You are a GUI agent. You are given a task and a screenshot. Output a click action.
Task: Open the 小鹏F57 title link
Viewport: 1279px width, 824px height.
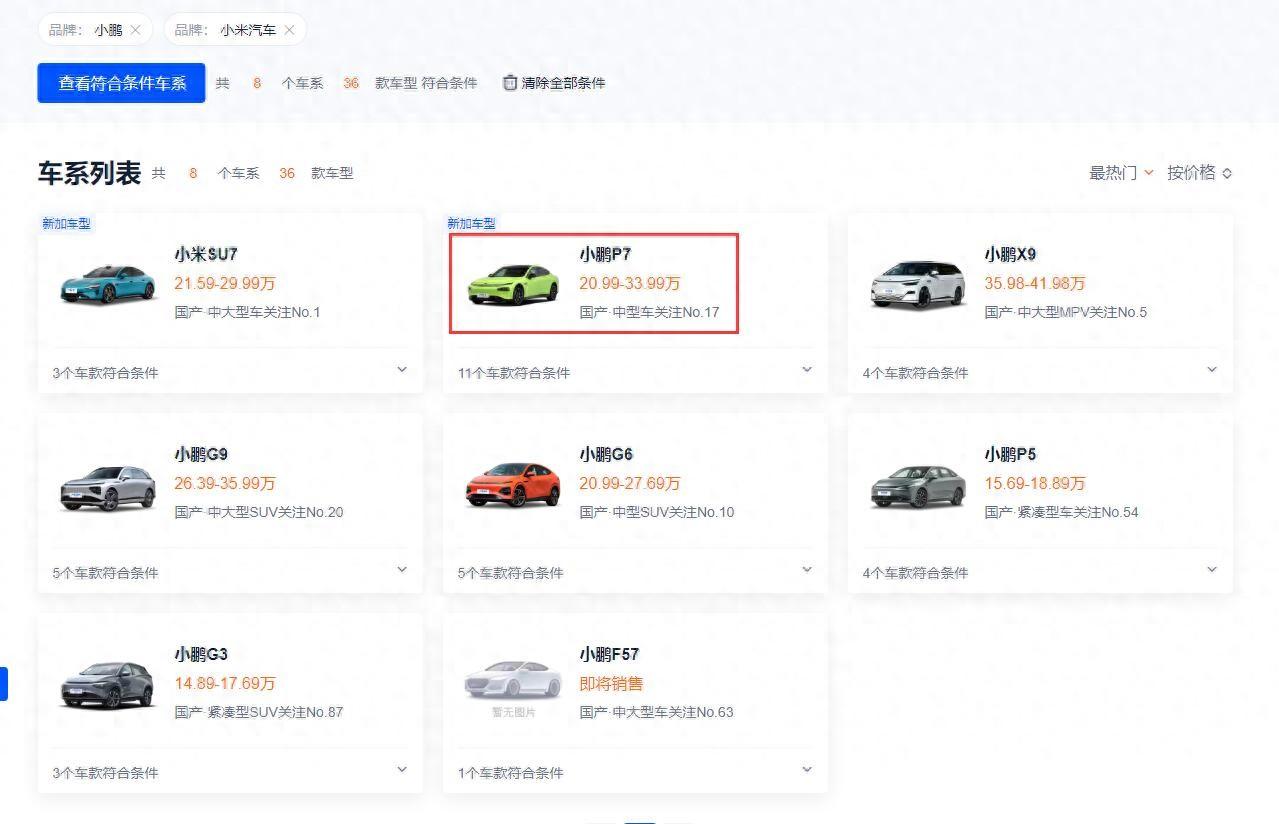click(609, 654)
